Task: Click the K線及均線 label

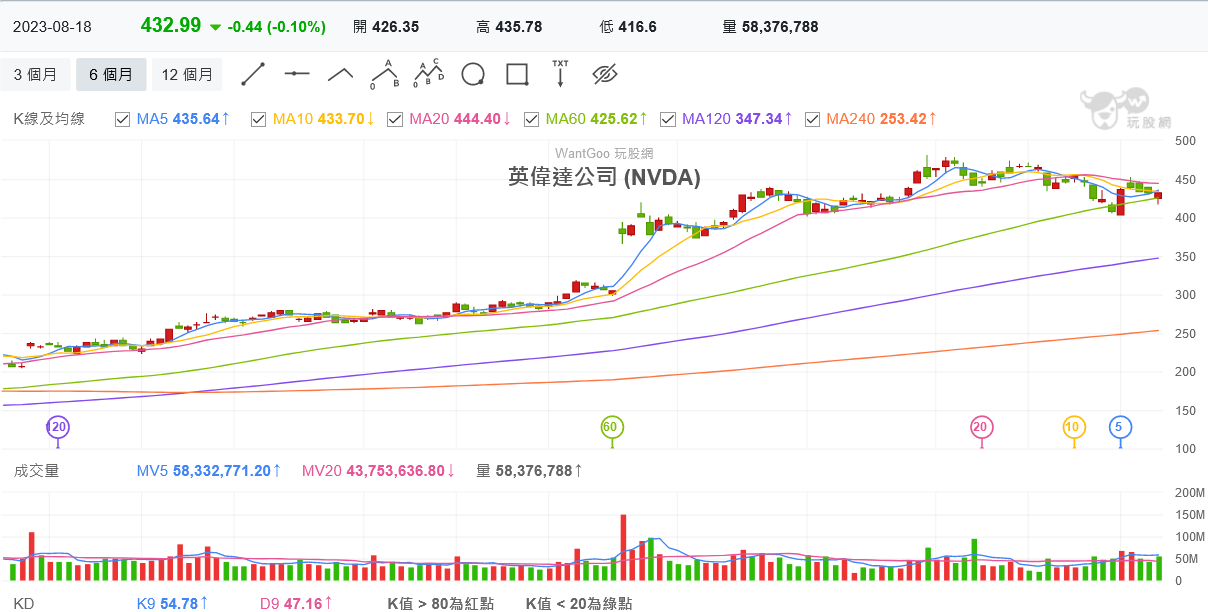Action: coord(49,119)
